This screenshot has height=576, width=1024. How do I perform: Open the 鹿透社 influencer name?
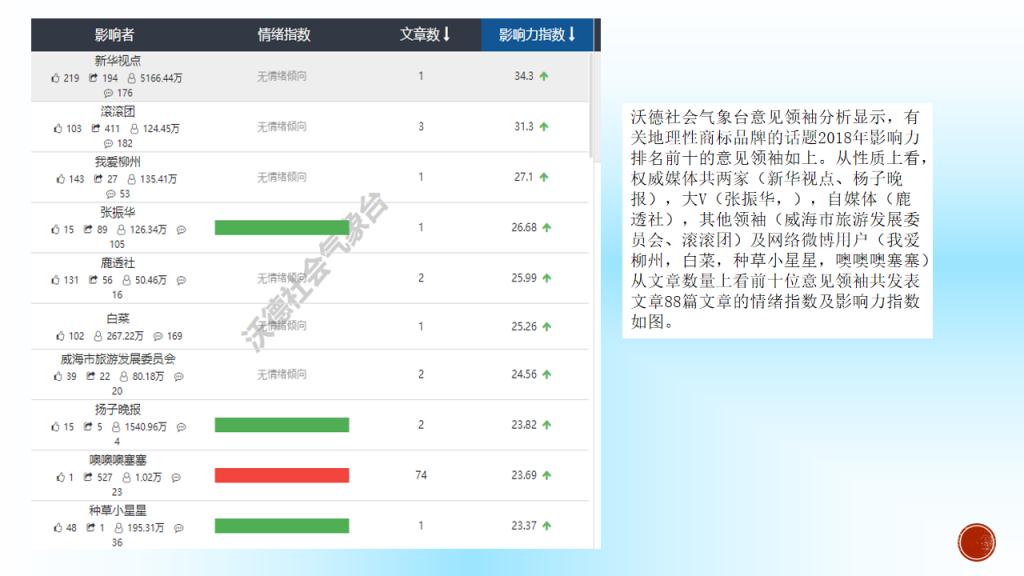[x=117, y=262]
